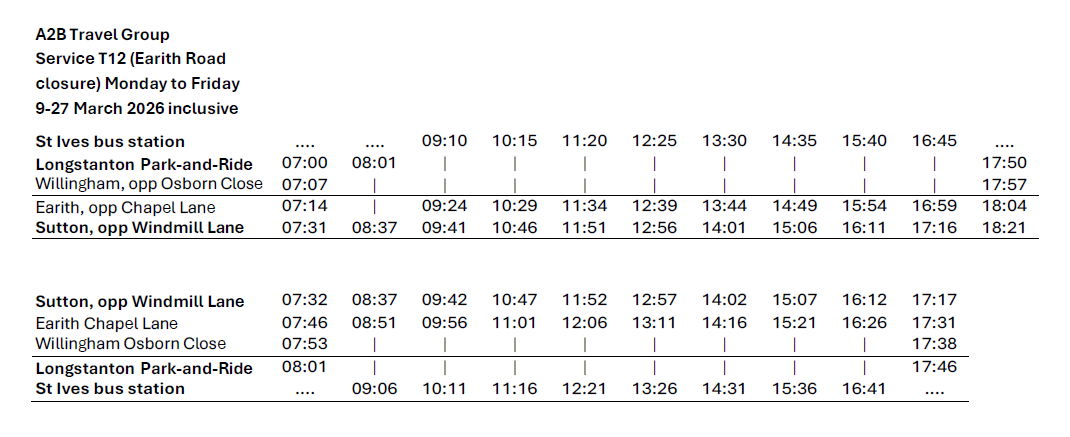1070x437 pixels.
Task: Click the 17:46 Longstanton Park-and-Ride arrival
Action: pyautogui.click(x=934, y=367)
